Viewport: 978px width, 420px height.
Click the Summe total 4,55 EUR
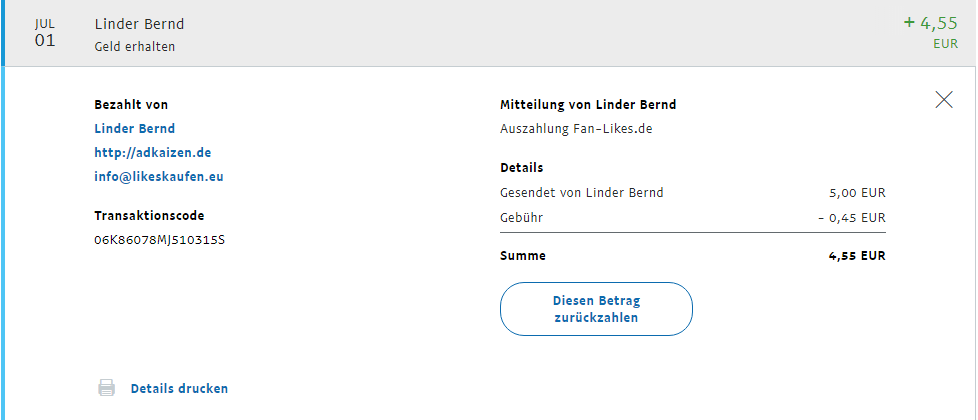point(857,255)
